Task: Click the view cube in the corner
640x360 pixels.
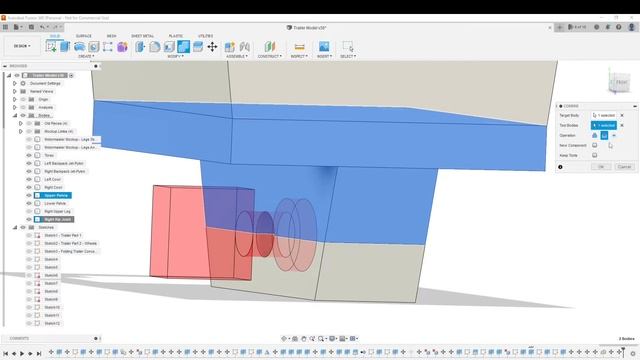Action: click(620, 82)
